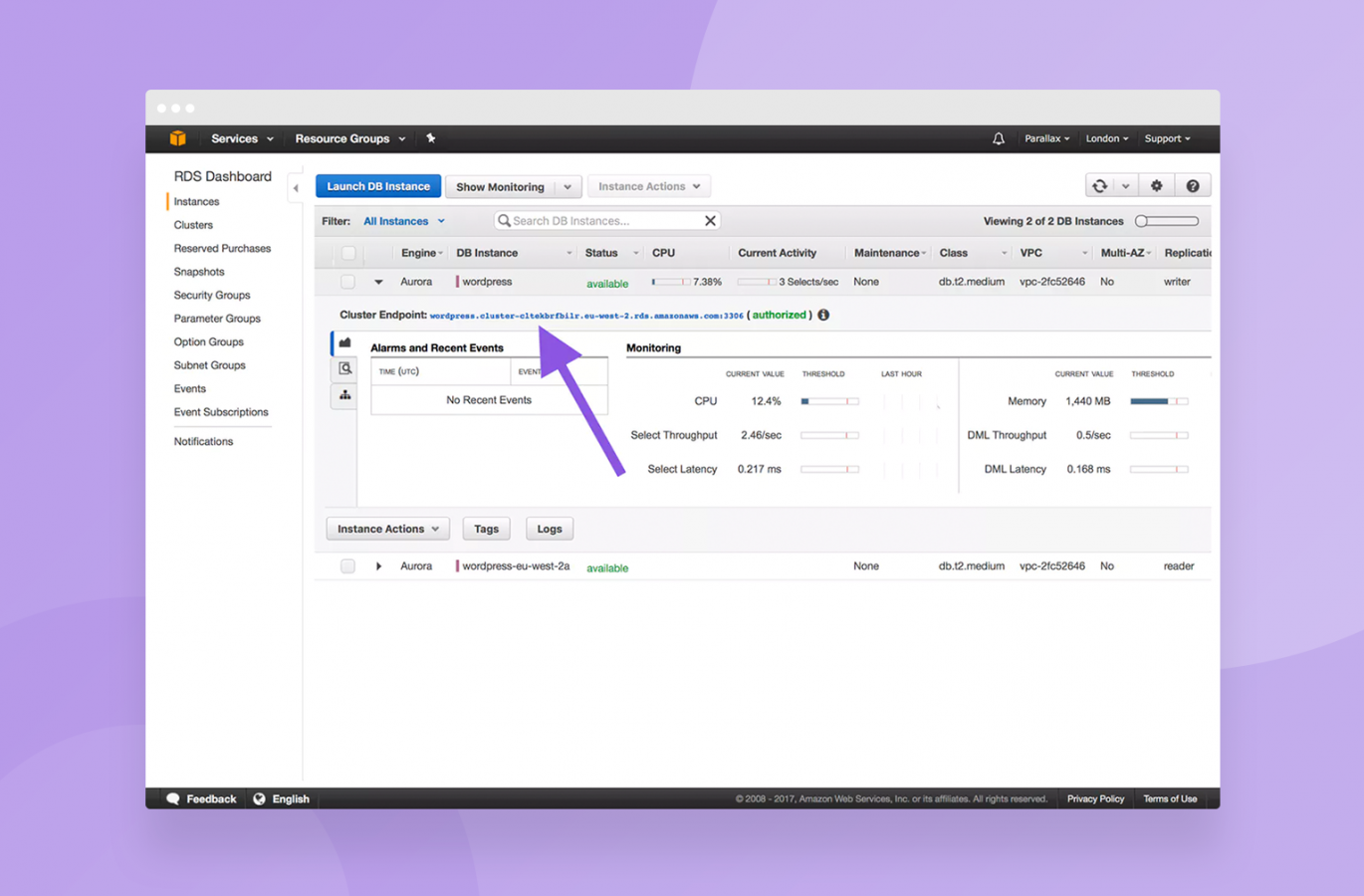Open Events in the sidebar
The image size is (1364, 896).
coord(189,388)
